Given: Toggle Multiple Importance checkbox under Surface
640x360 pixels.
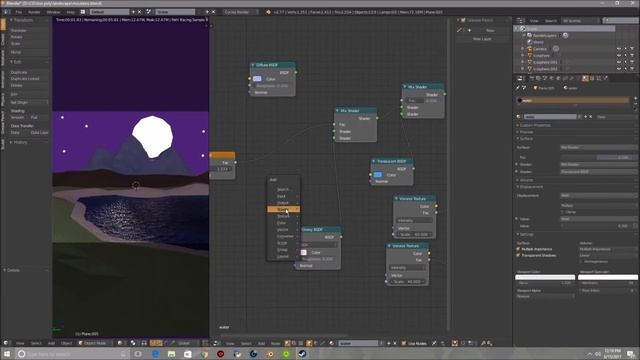Looking at the screenshot, I should click(x=518, y=249).
